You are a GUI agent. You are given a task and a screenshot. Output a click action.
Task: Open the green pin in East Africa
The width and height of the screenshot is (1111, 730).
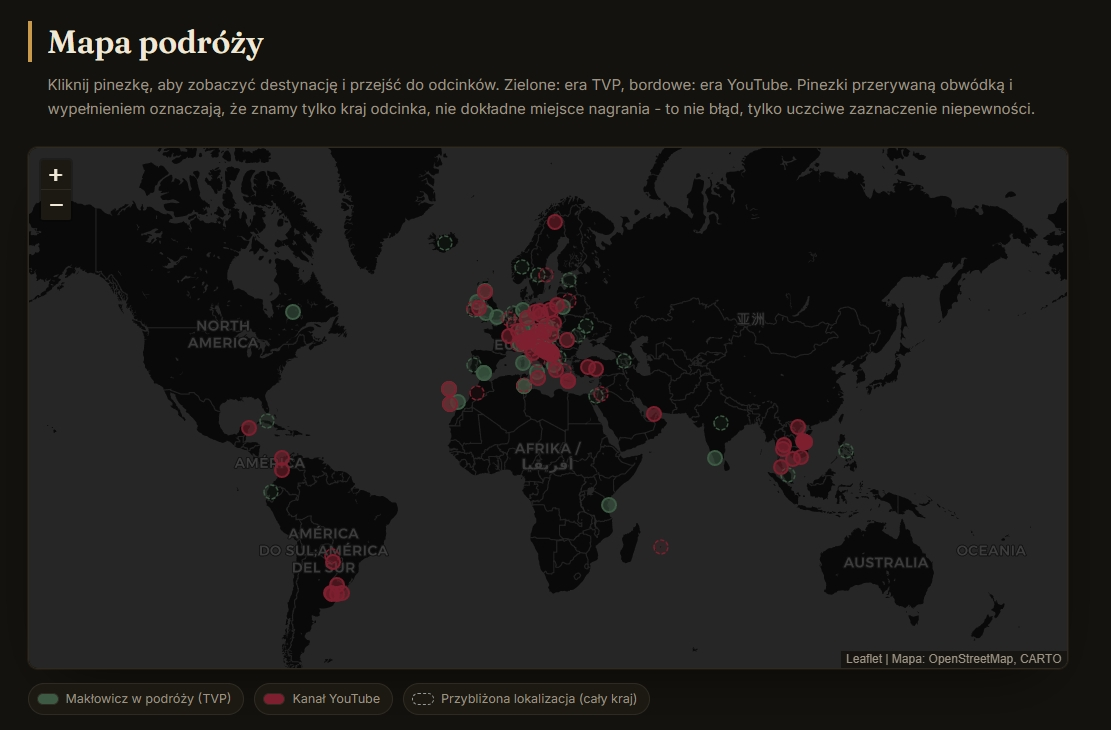[x=609, y=505]
